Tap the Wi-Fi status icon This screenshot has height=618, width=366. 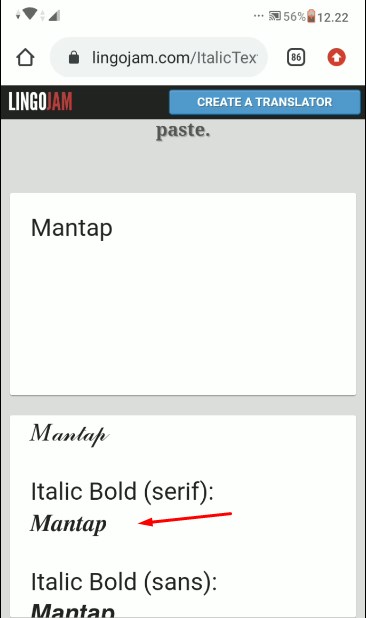(30, 15)
